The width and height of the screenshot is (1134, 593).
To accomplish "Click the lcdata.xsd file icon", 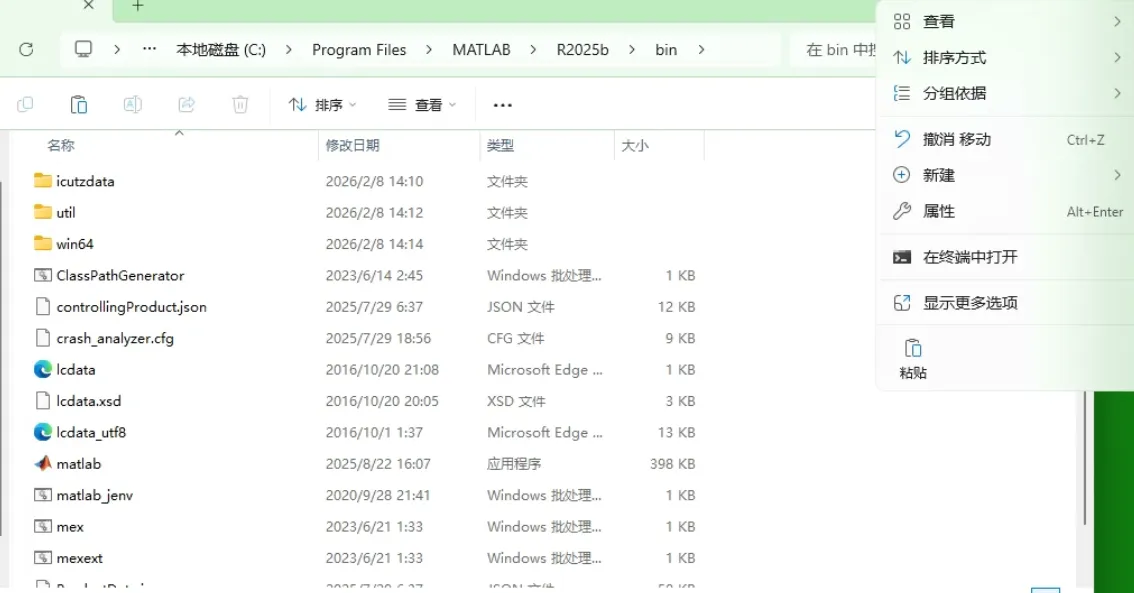I will pyautogui.click(x=43, y=401).
